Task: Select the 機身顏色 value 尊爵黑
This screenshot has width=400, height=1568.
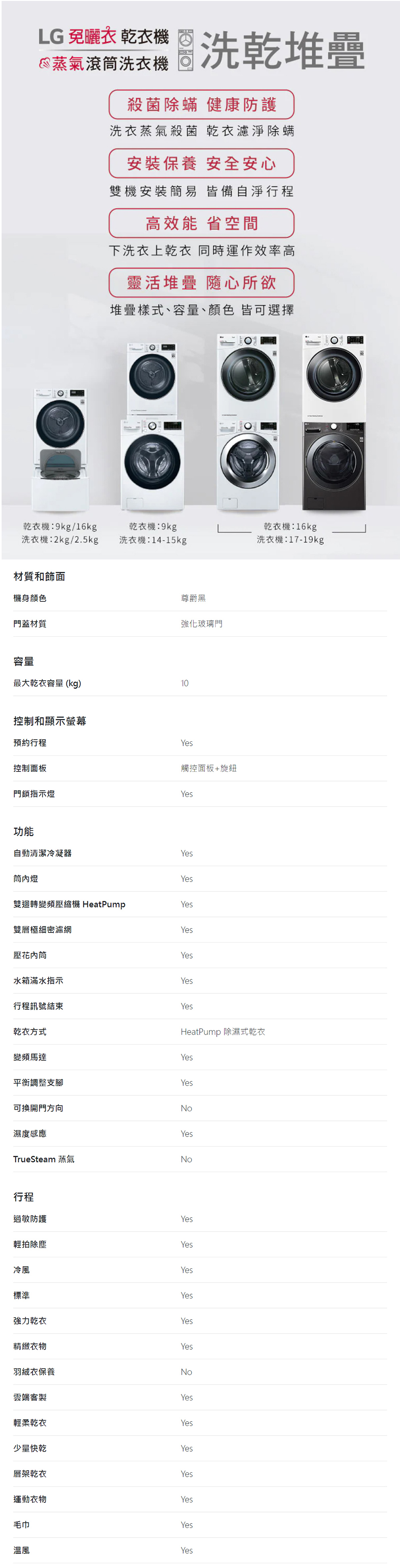Action: click(193, 598)
